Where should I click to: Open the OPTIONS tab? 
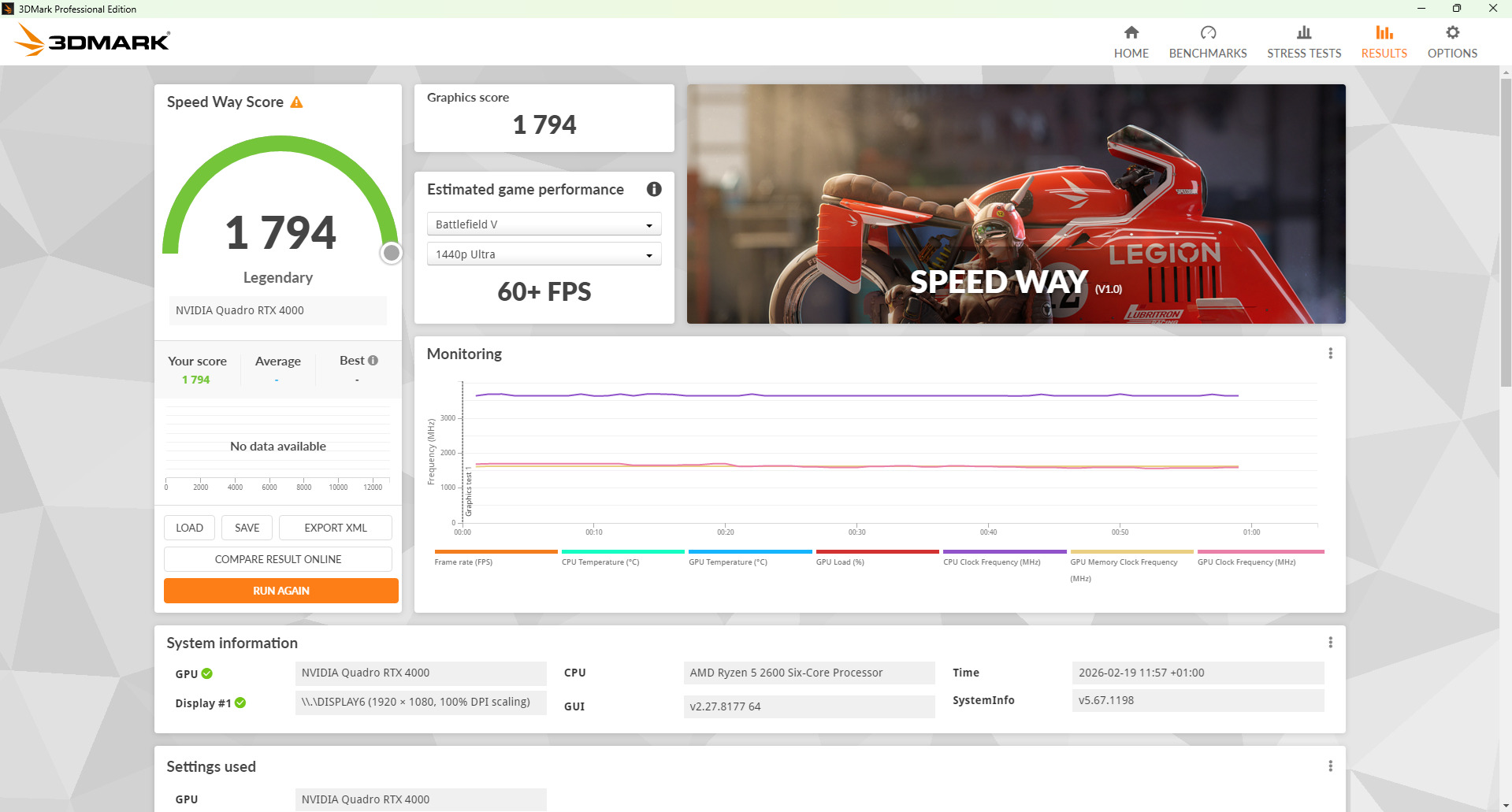click(1452, 42)
